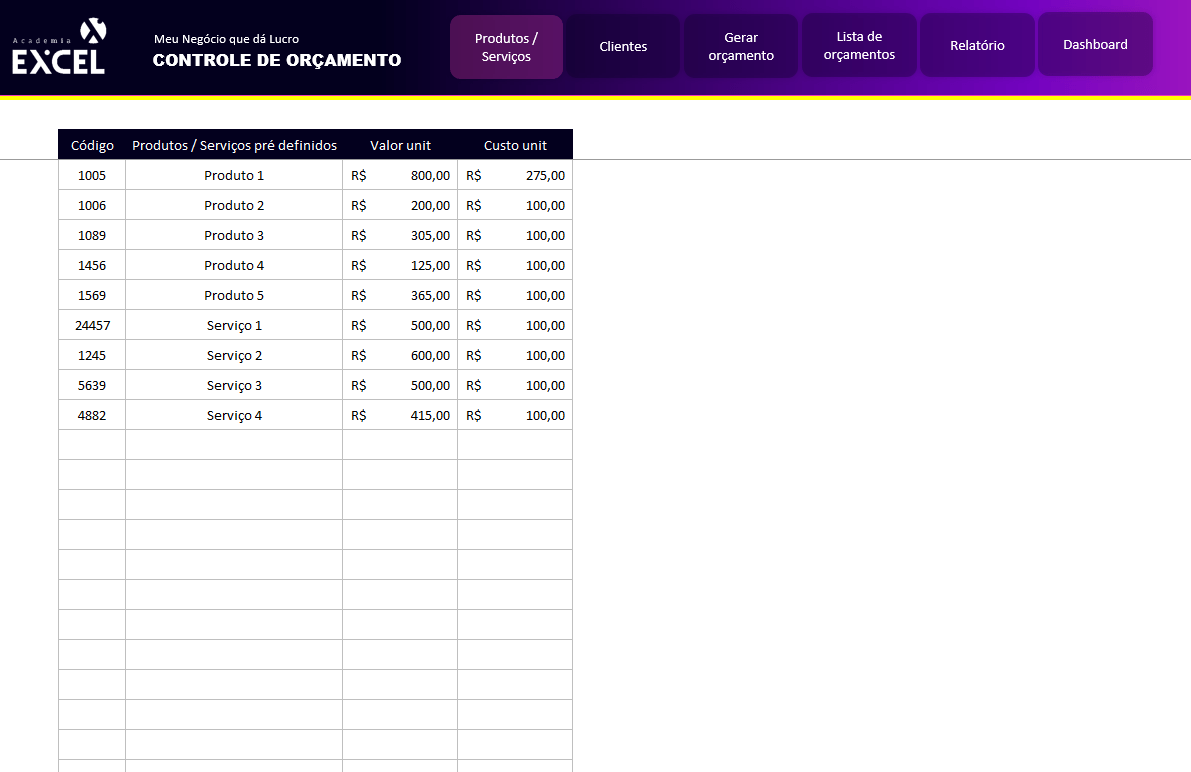Select Serviço 1 unit cost 100,00

coord(515,325)
